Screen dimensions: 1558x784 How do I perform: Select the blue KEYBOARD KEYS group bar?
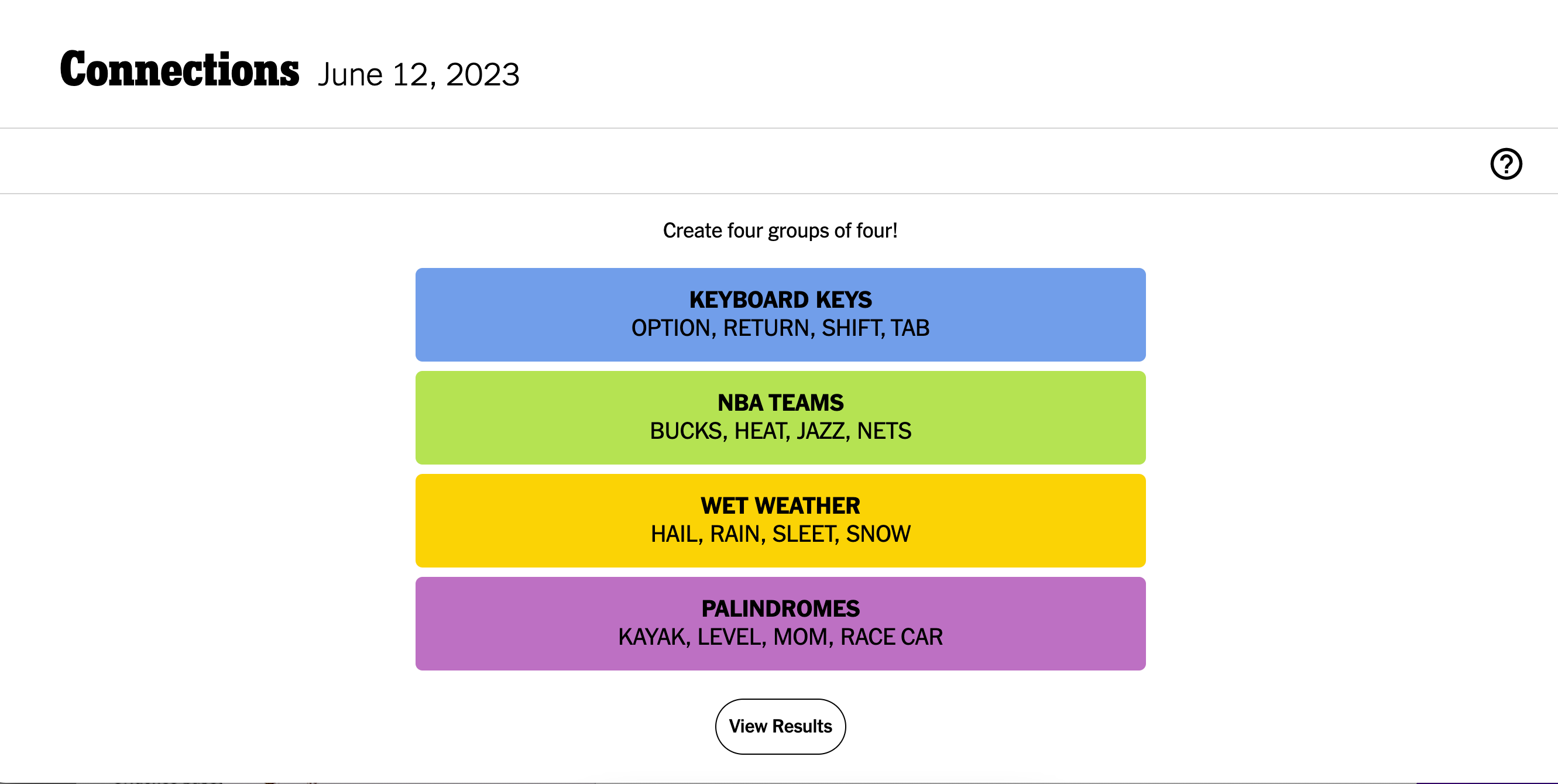(x=780, y=314)
